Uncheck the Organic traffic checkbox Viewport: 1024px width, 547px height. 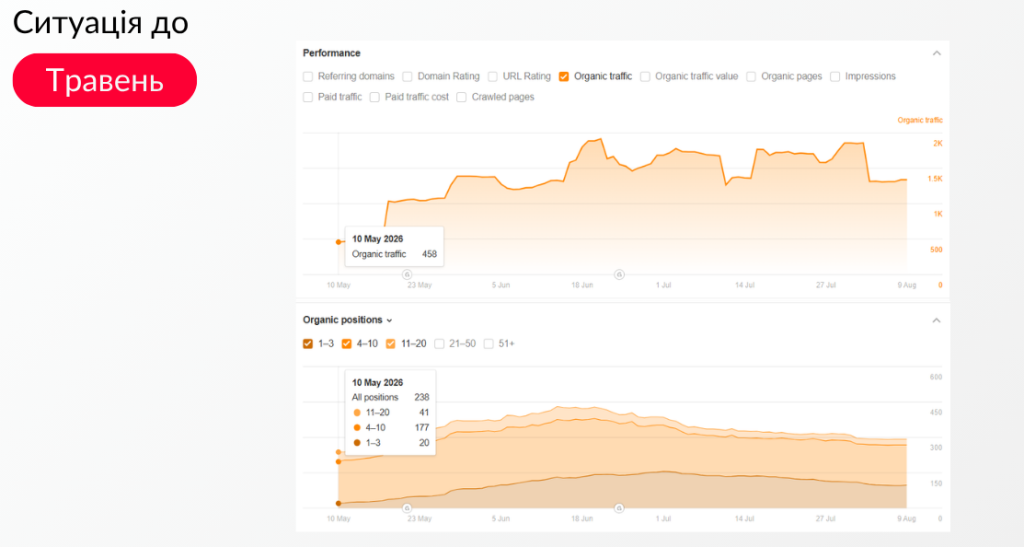[564, 77]
